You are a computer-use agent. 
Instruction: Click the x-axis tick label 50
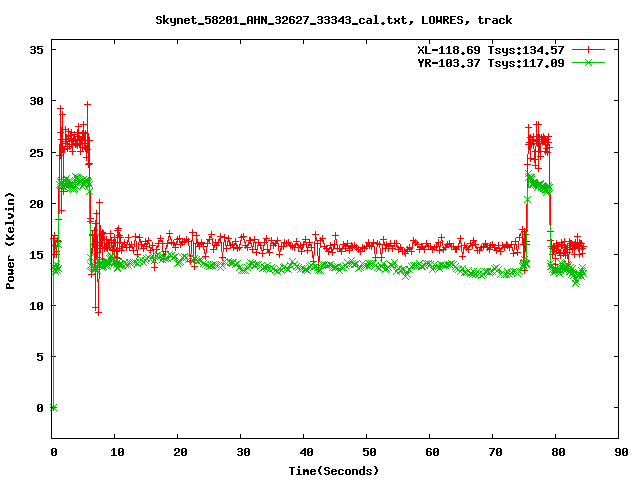tap(369, 452)
